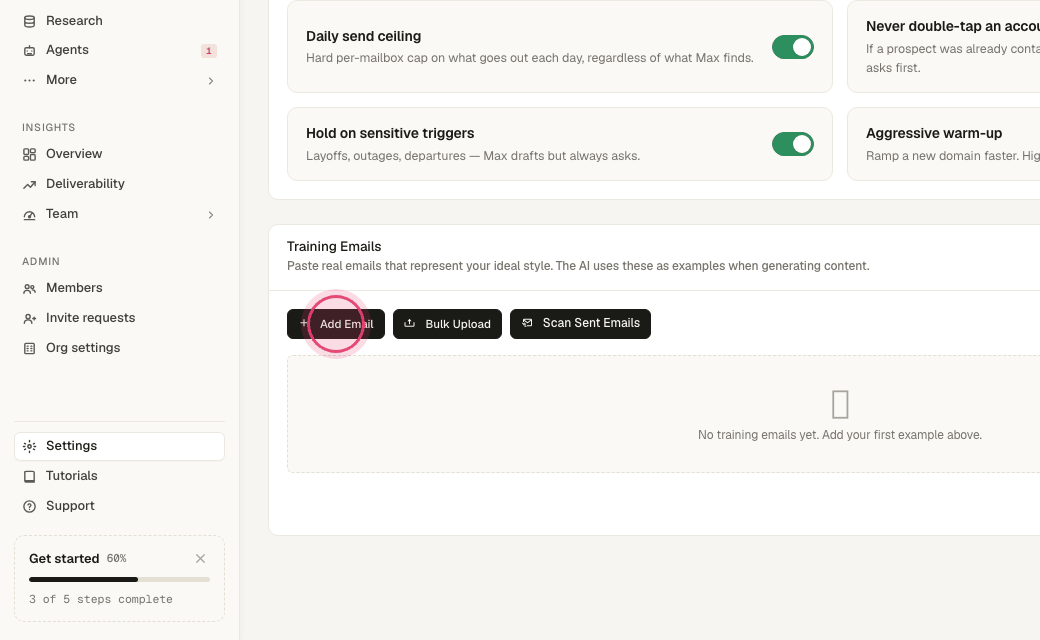This screenshot has width=1040, height=640.
Task: Click the Daily send ceiling title
Action: [x=363, y=36]
